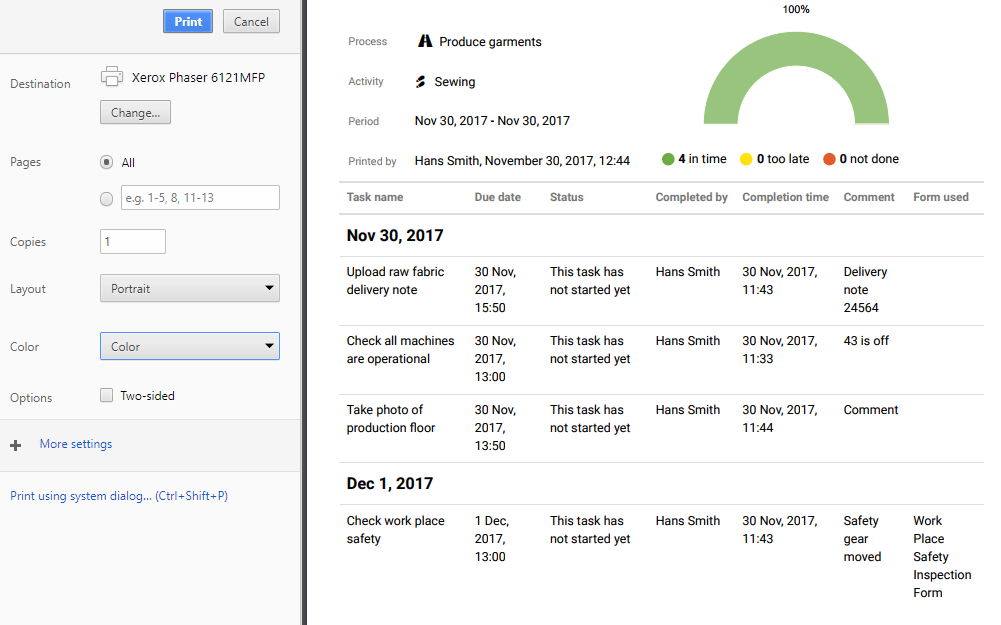Click the Task name column header
The width and height of the screenshot is (1001, 625).
[x=375, y=197]
